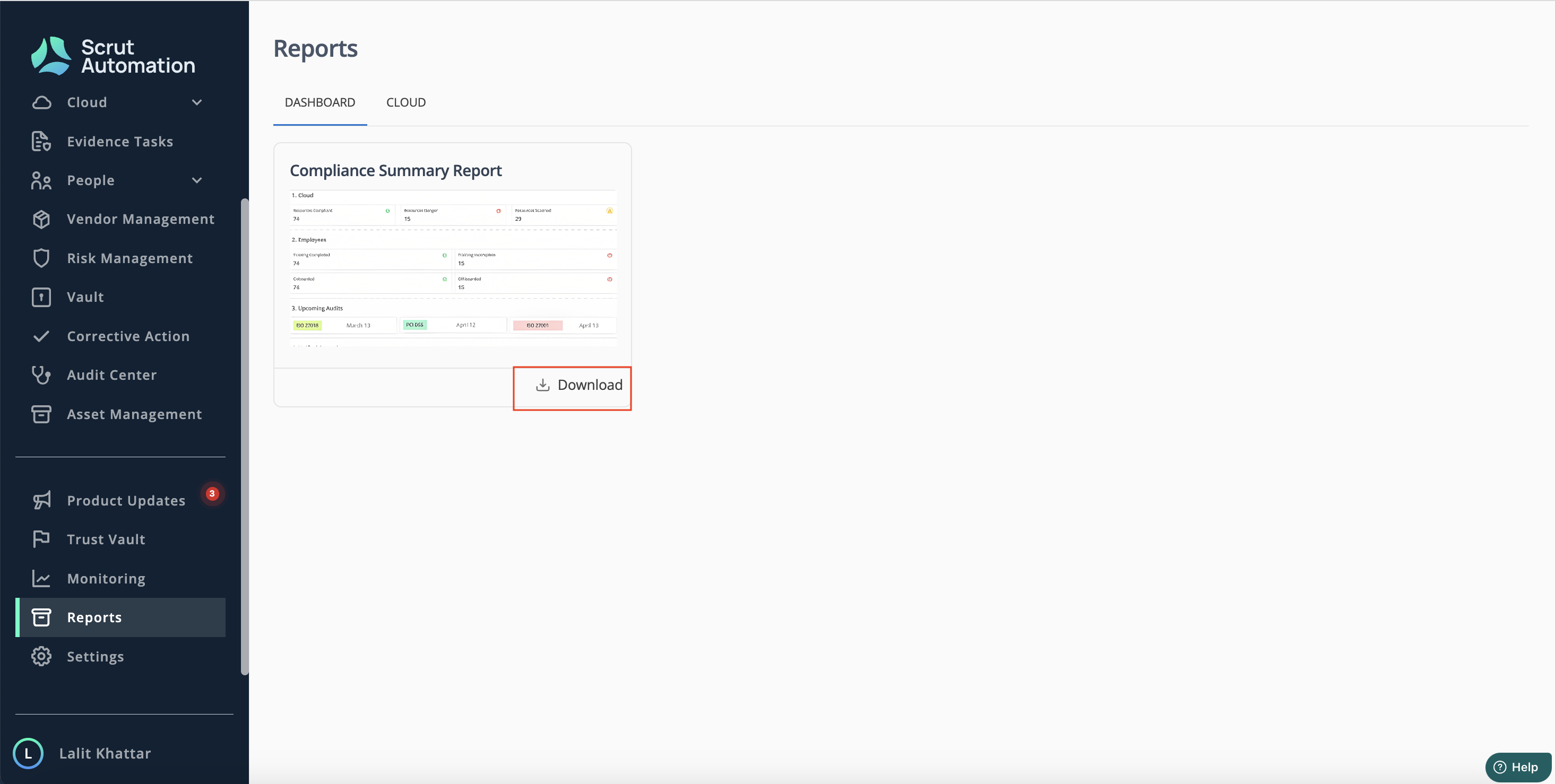Click the Help question mark icon

[x=1500, y=767]
